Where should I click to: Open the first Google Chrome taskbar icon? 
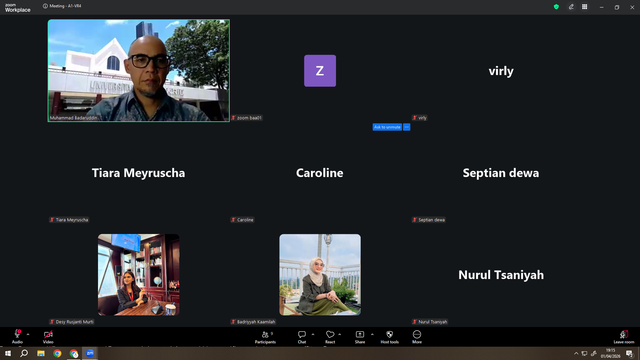pos(57,353)
